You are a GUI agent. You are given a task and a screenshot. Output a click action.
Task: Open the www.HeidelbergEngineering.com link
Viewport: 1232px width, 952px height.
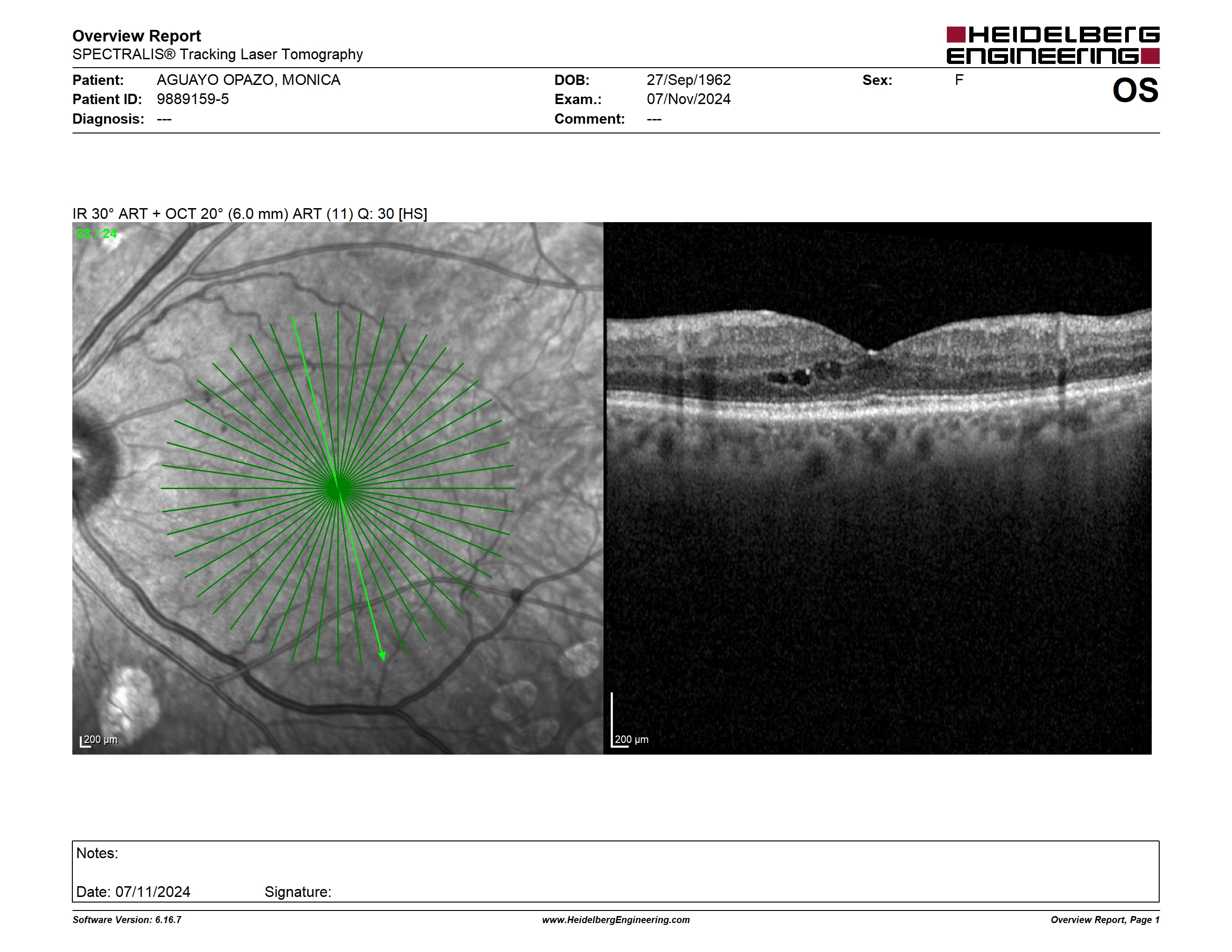click(616, 920)
